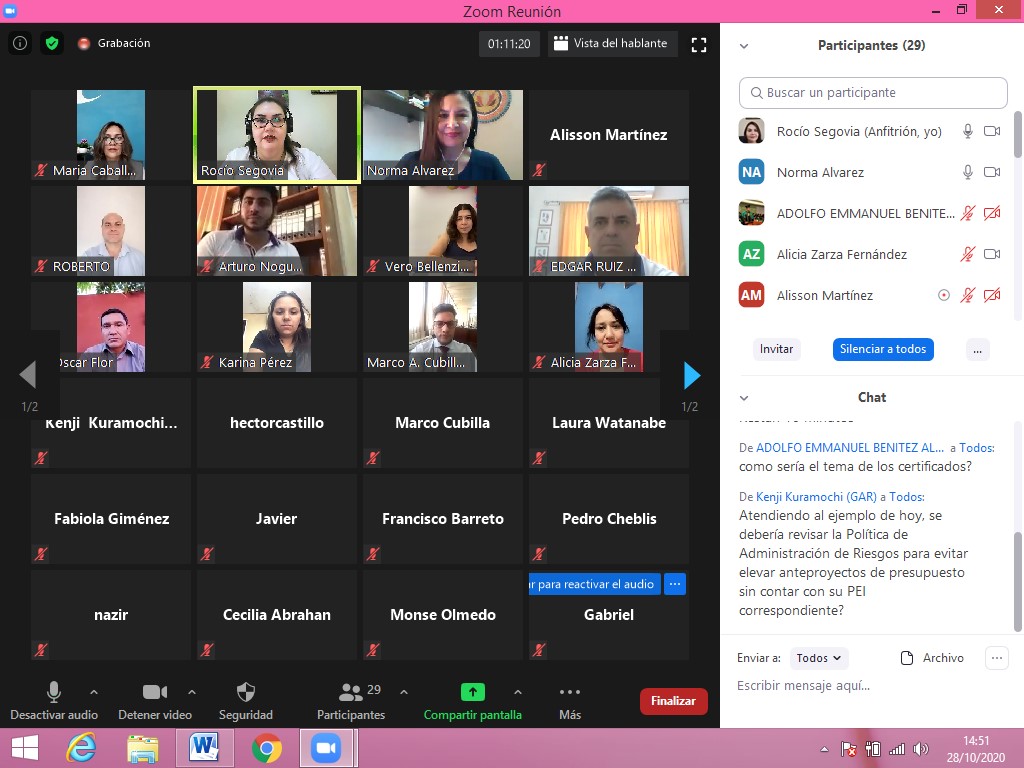Open more options on Gabriel's tile

point(675,584)
